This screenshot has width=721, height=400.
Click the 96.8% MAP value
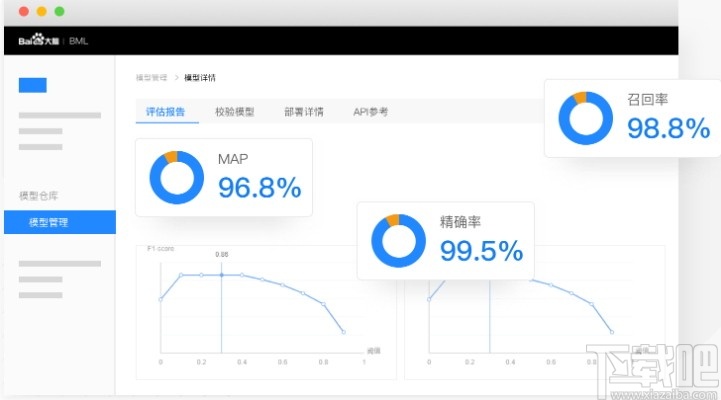point(260,188)
